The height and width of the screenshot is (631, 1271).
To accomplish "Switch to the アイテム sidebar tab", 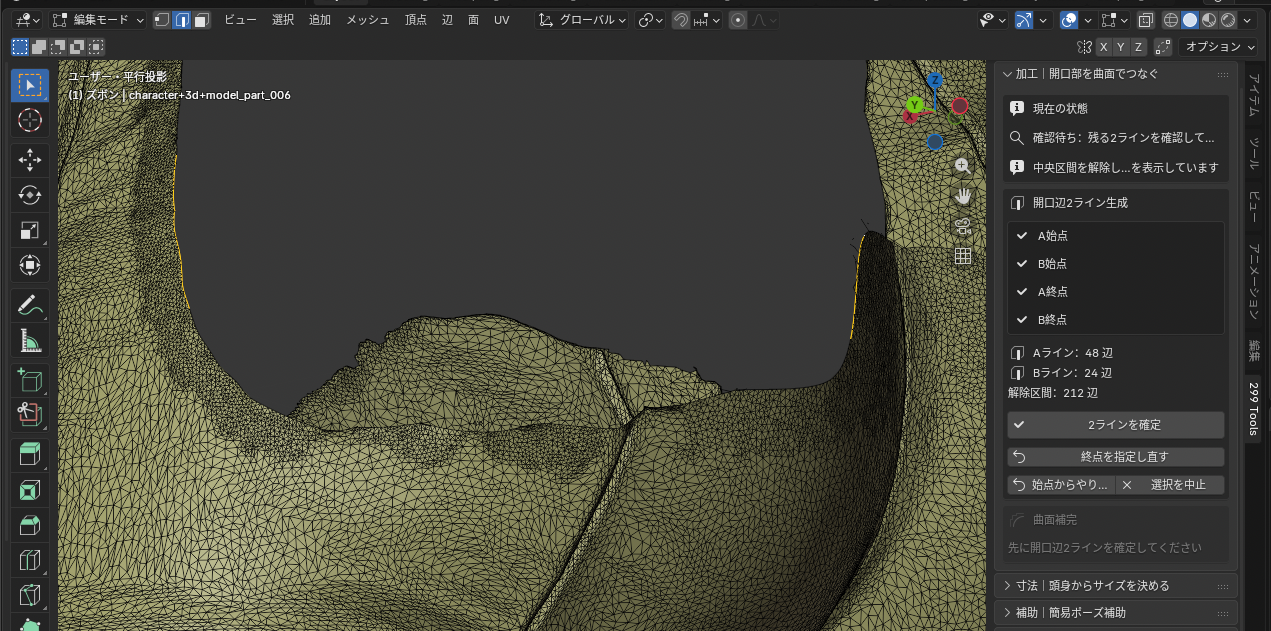I will pyautogui.click(x=1254, y=96).
